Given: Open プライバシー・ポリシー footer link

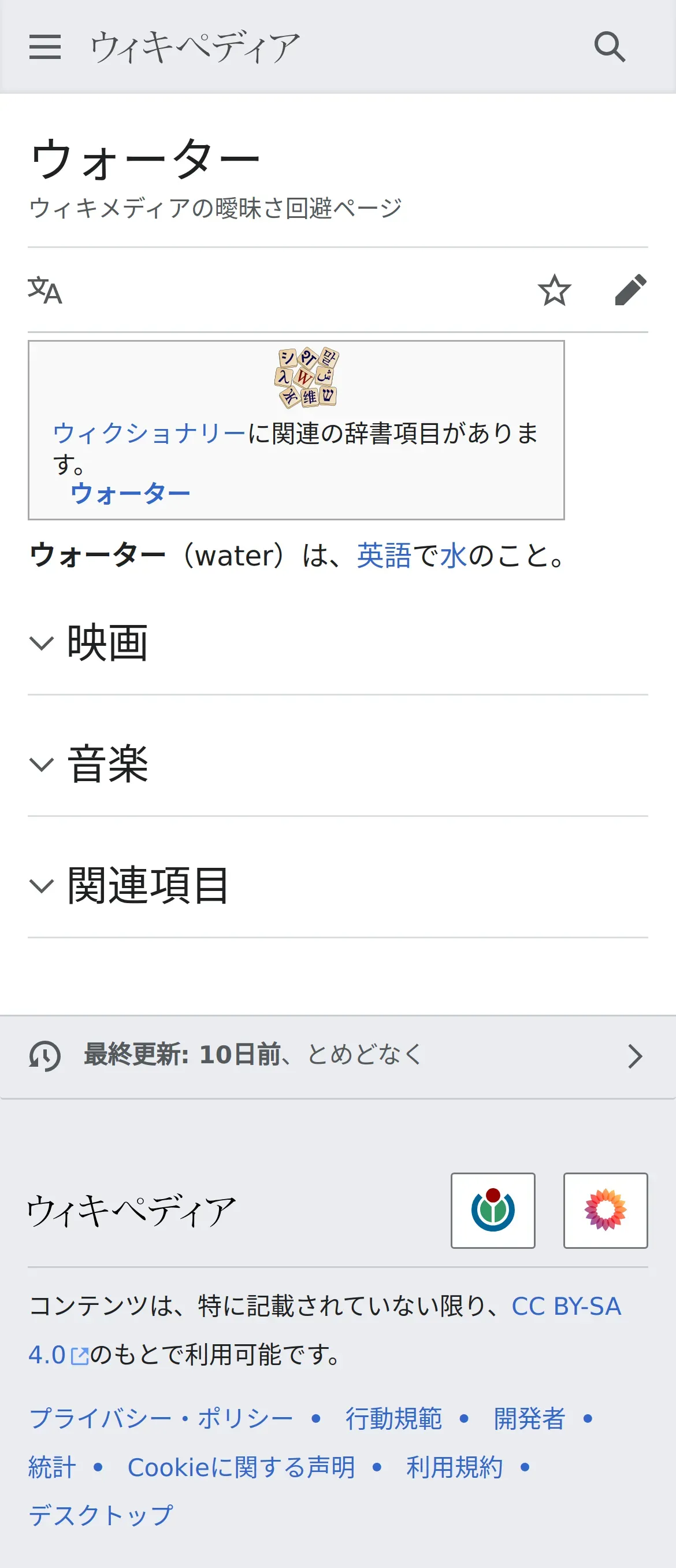Looking at the screenshot, I should (161, 1418).
